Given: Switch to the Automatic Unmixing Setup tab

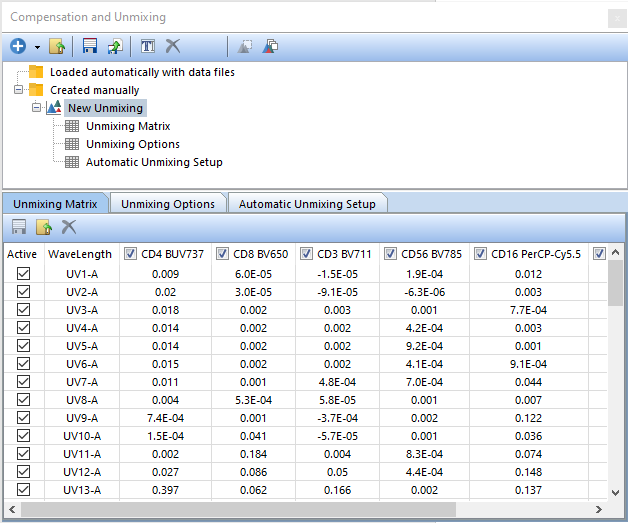Looking at the screenshot, I should click(307, 204).
